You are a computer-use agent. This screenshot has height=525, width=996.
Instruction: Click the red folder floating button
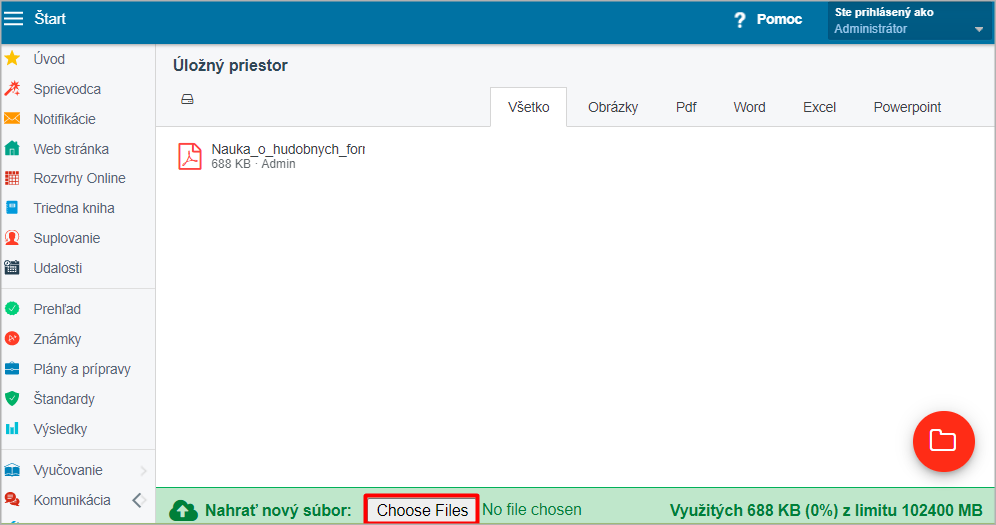pos(943,440)
